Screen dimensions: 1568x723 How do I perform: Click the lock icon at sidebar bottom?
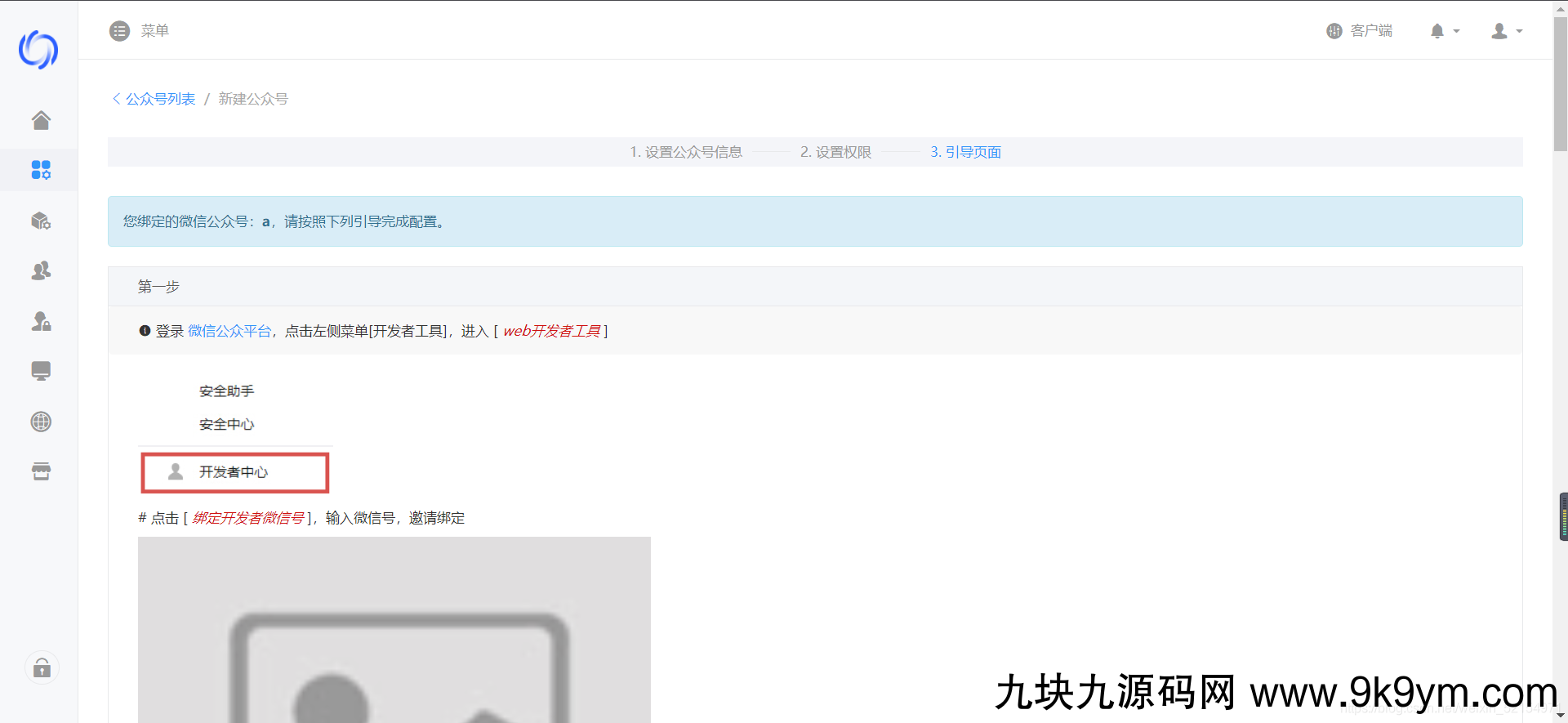[42, 668]
